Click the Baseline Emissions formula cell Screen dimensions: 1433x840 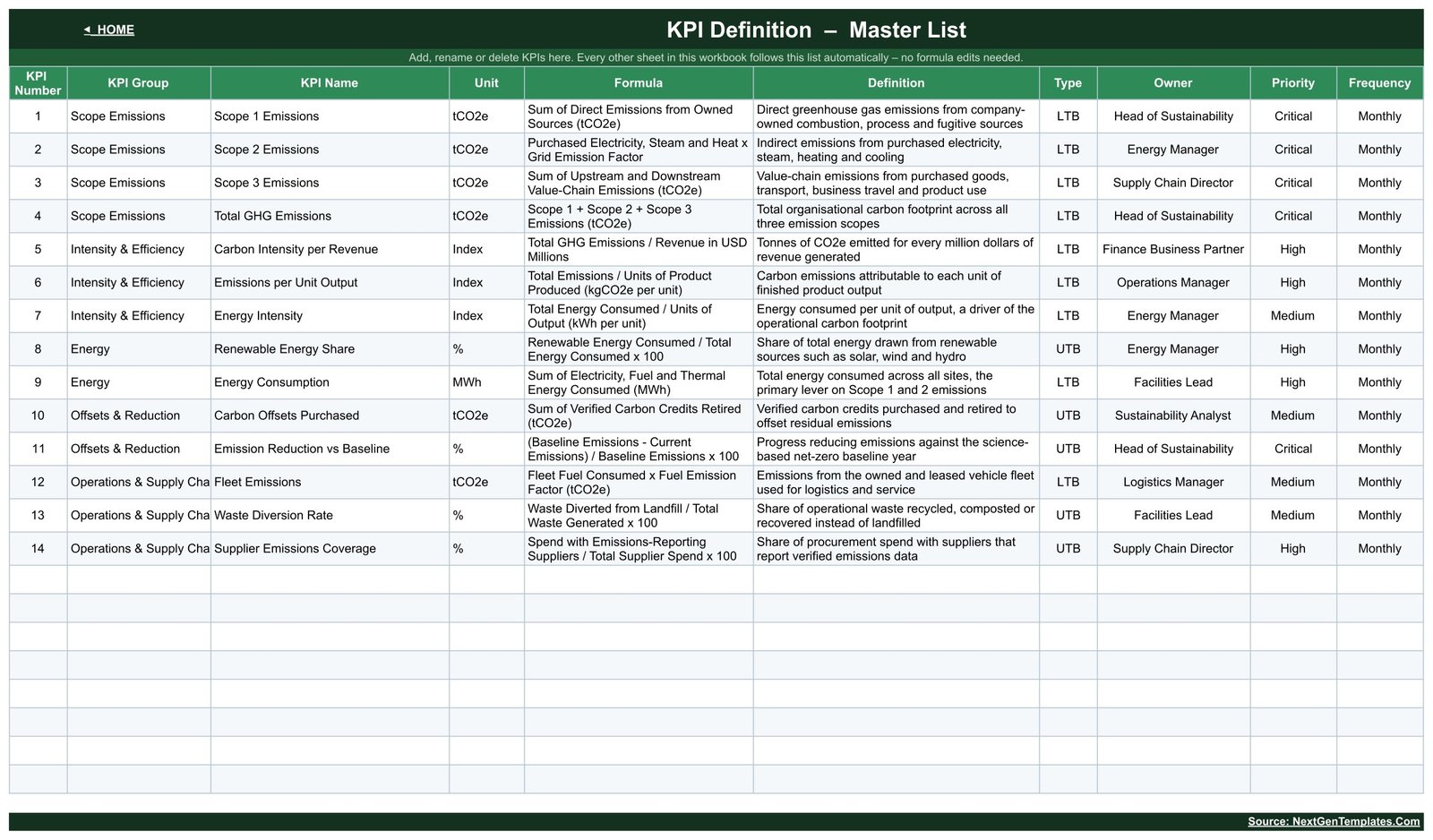tap(639, 449)
